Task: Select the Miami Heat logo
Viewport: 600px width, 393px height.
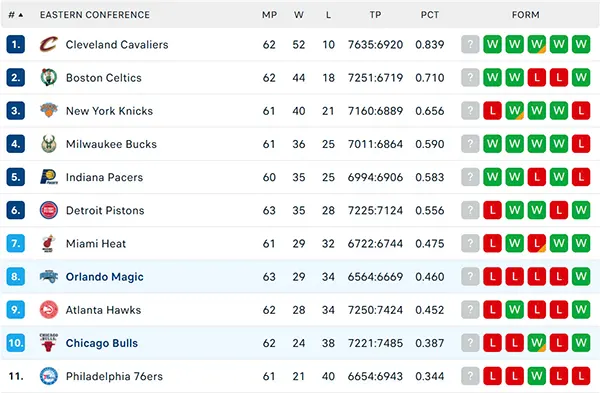Action: [x=49, y=243]
